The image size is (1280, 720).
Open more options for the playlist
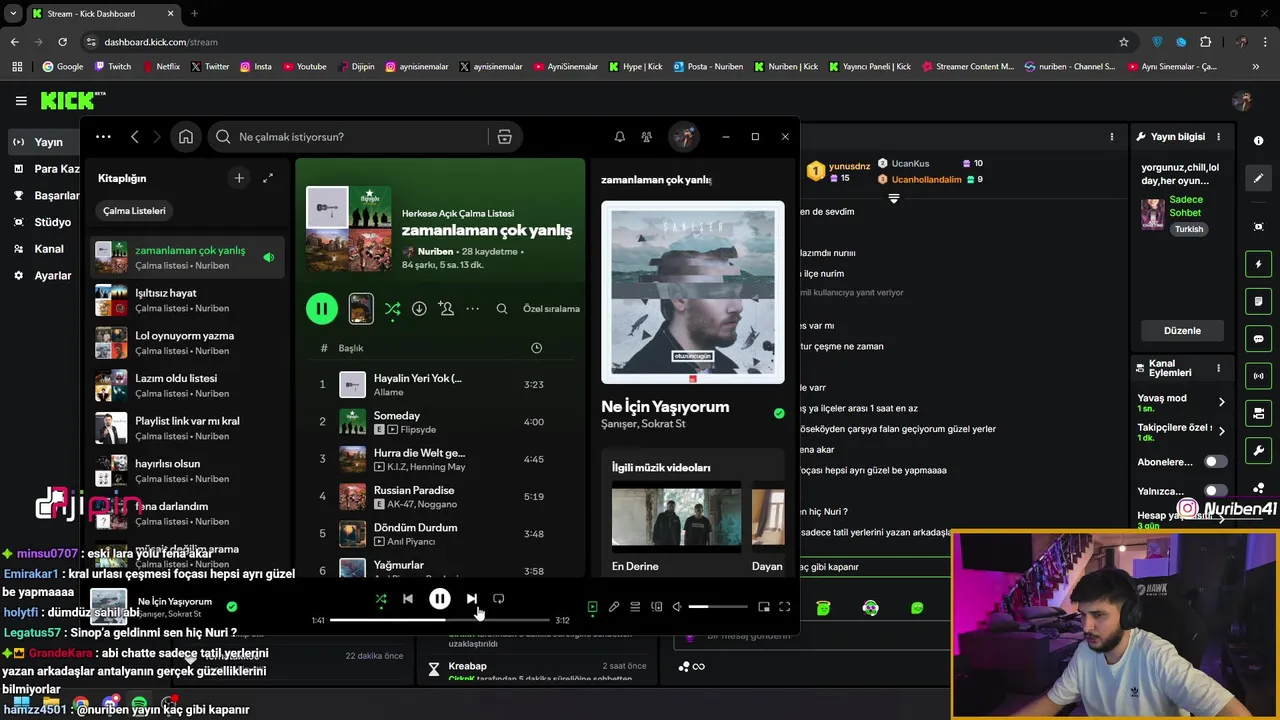click(473, 309)
